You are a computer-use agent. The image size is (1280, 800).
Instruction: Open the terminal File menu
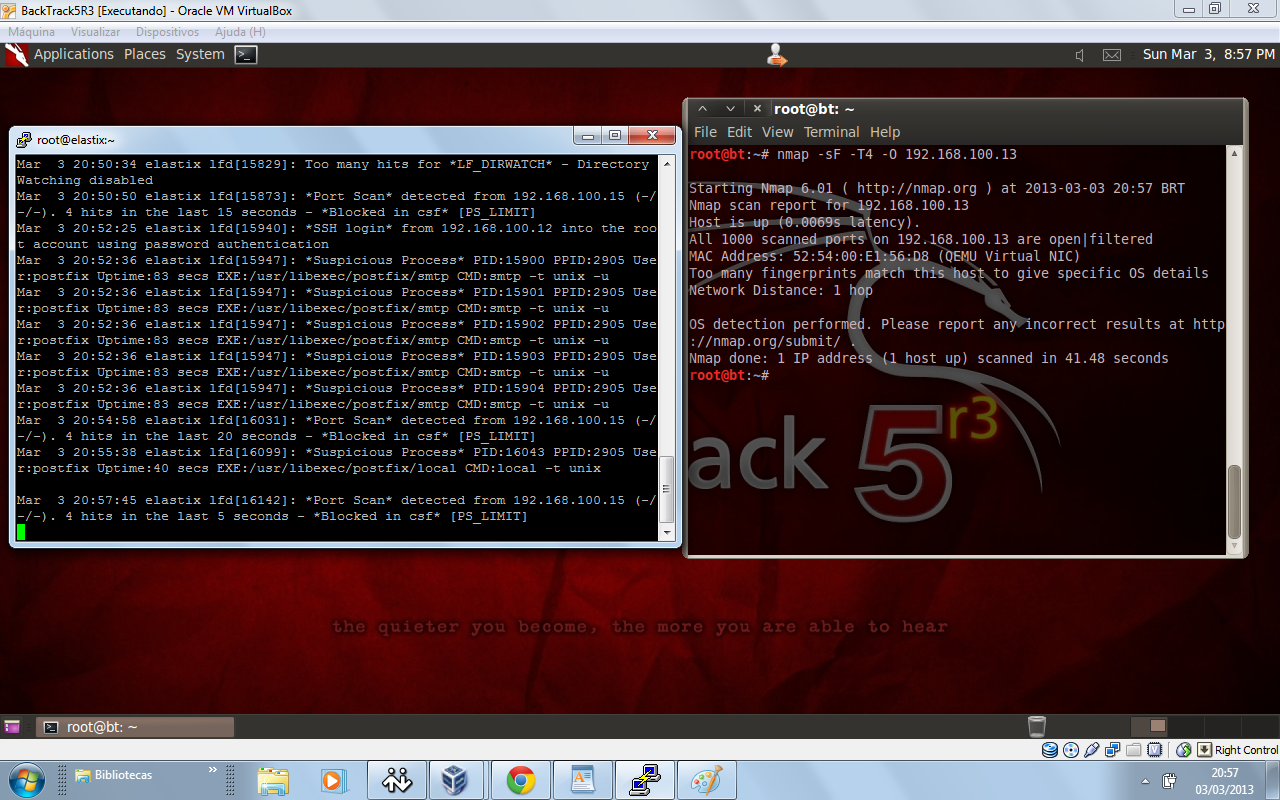click(705, 132)
